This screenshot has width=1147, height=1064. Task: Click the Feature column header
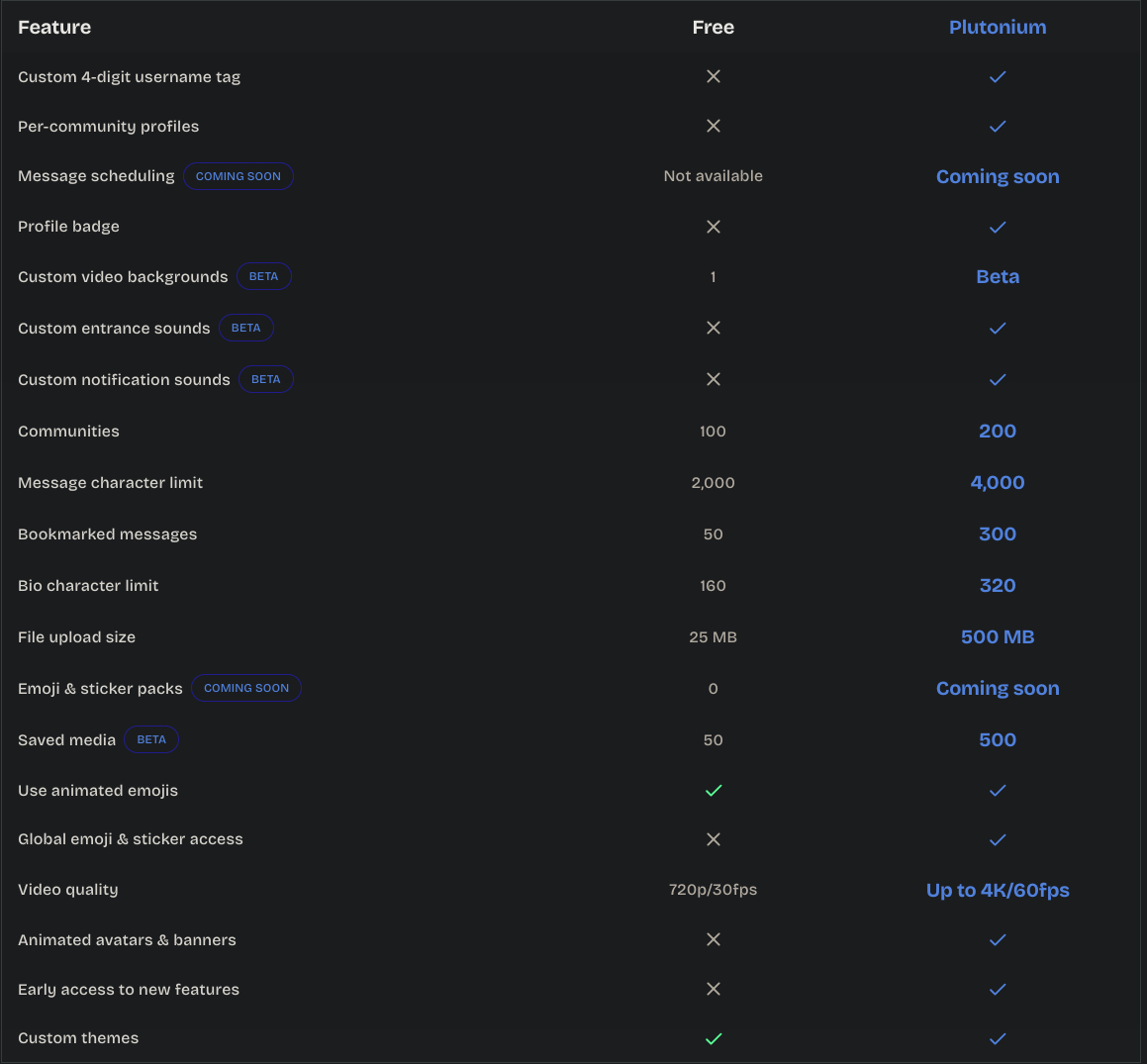click(x=54, y=27)
